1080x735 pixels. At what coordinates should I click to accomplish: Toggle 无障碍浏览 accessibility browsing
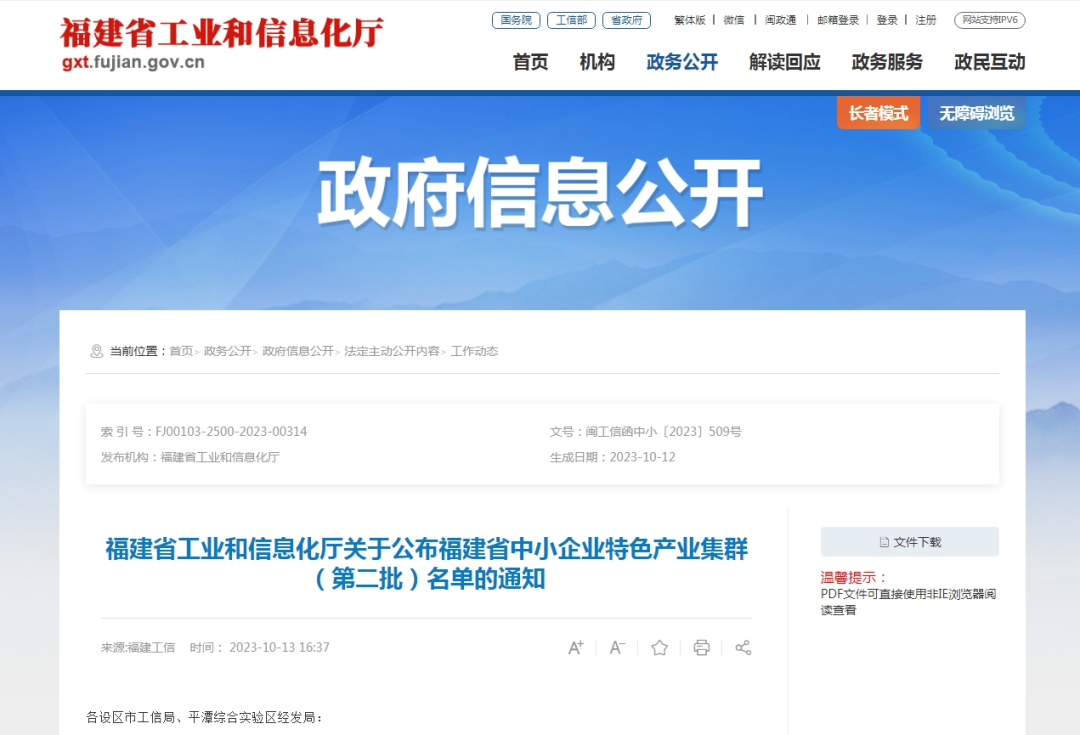point(977,113)
